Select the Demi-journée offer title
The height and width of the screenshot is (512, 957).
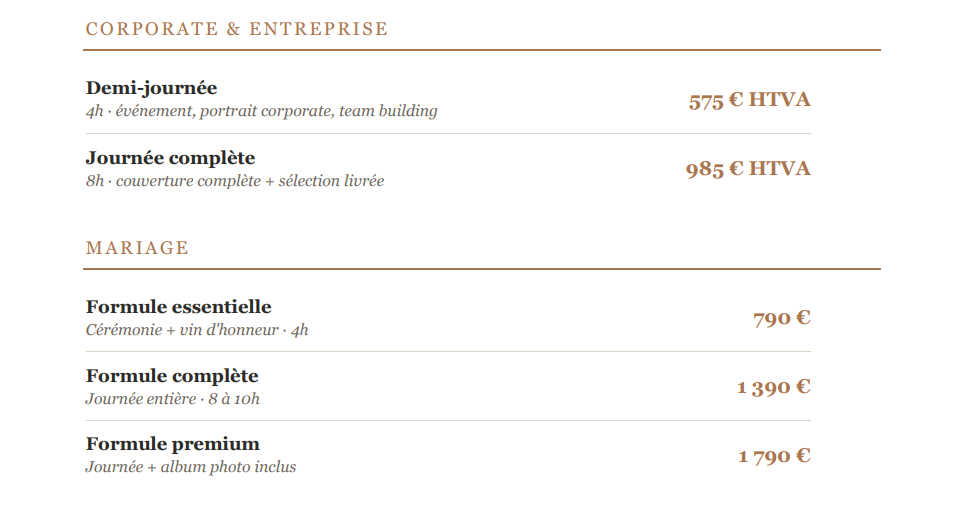tap(151, 88)
